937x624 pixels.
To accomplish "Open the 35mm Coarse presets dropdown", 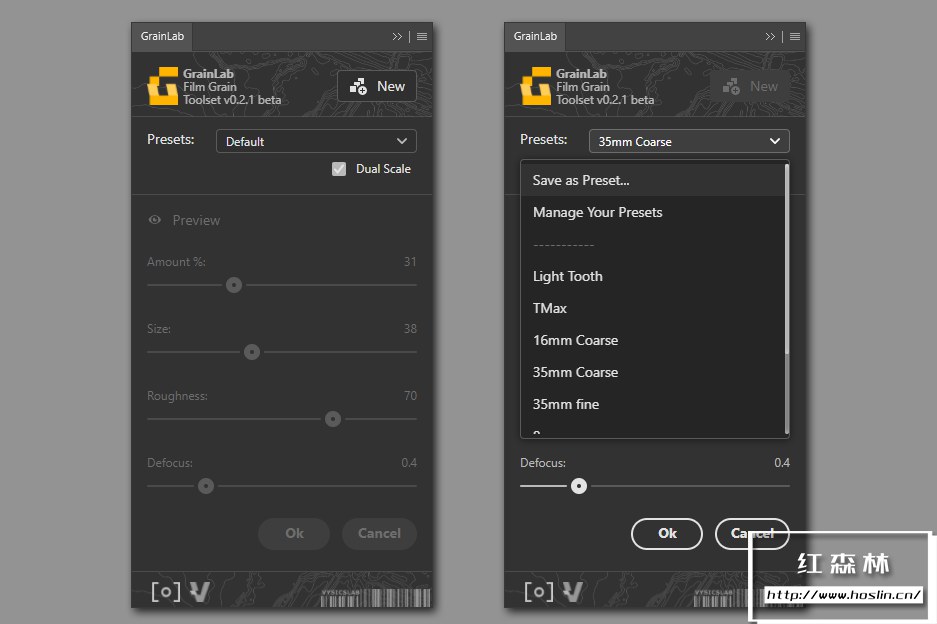I will (689, 142).
